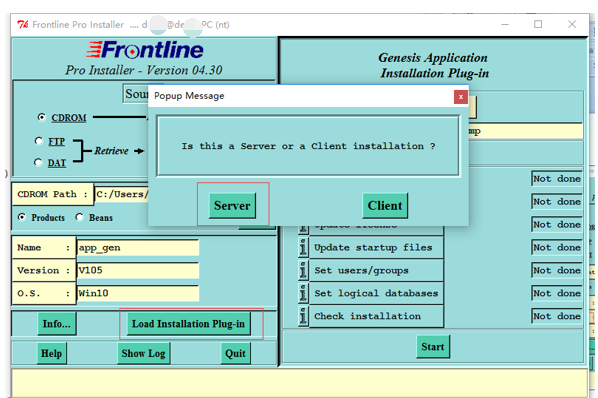Minimize the Frontline Pro Installer window
The image size is (598, 398).
[x=505, y=24]
